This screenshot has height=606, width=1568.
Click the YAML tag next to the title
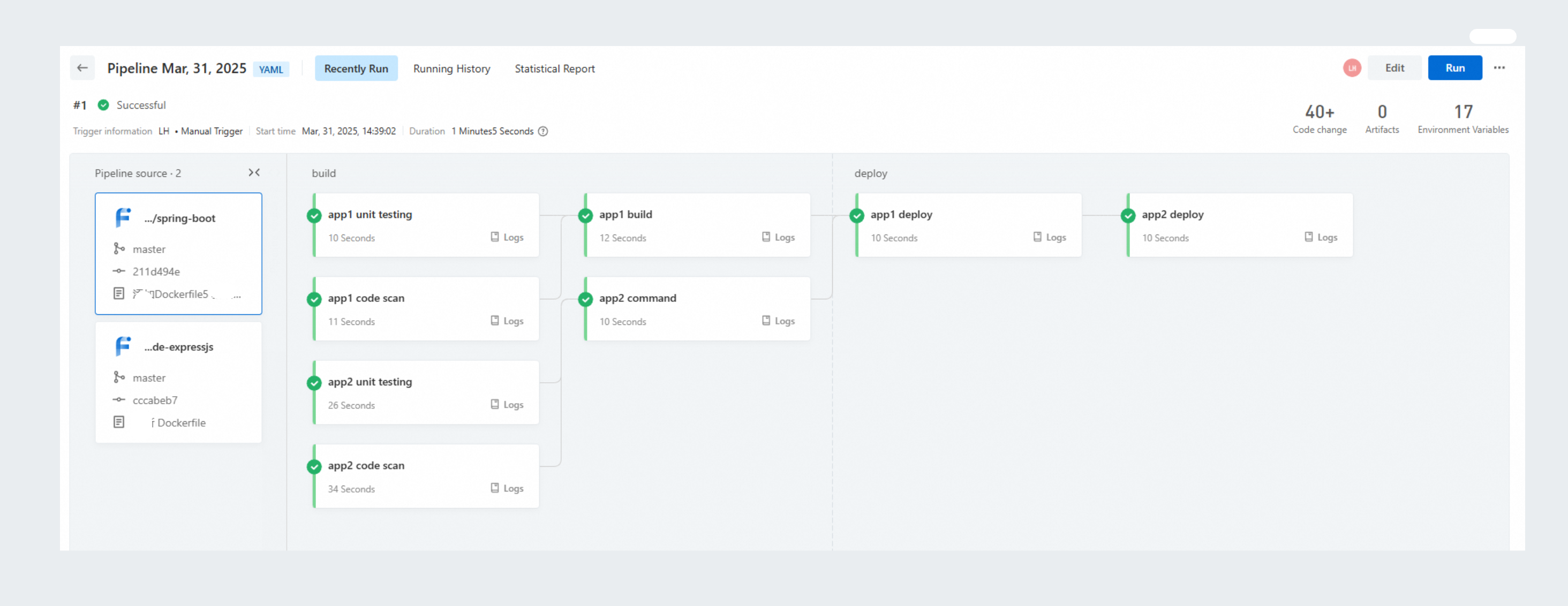[271, 70]
